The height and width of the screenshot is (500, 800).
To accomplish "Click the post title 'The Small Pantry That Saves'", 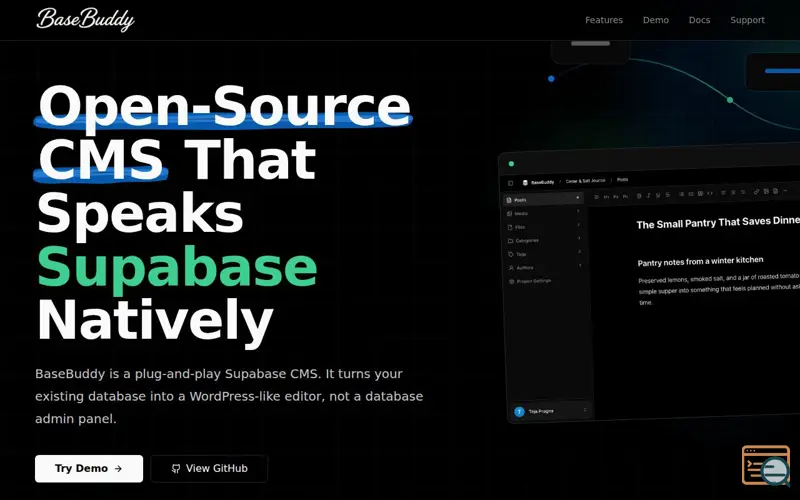I will [718, 222].
